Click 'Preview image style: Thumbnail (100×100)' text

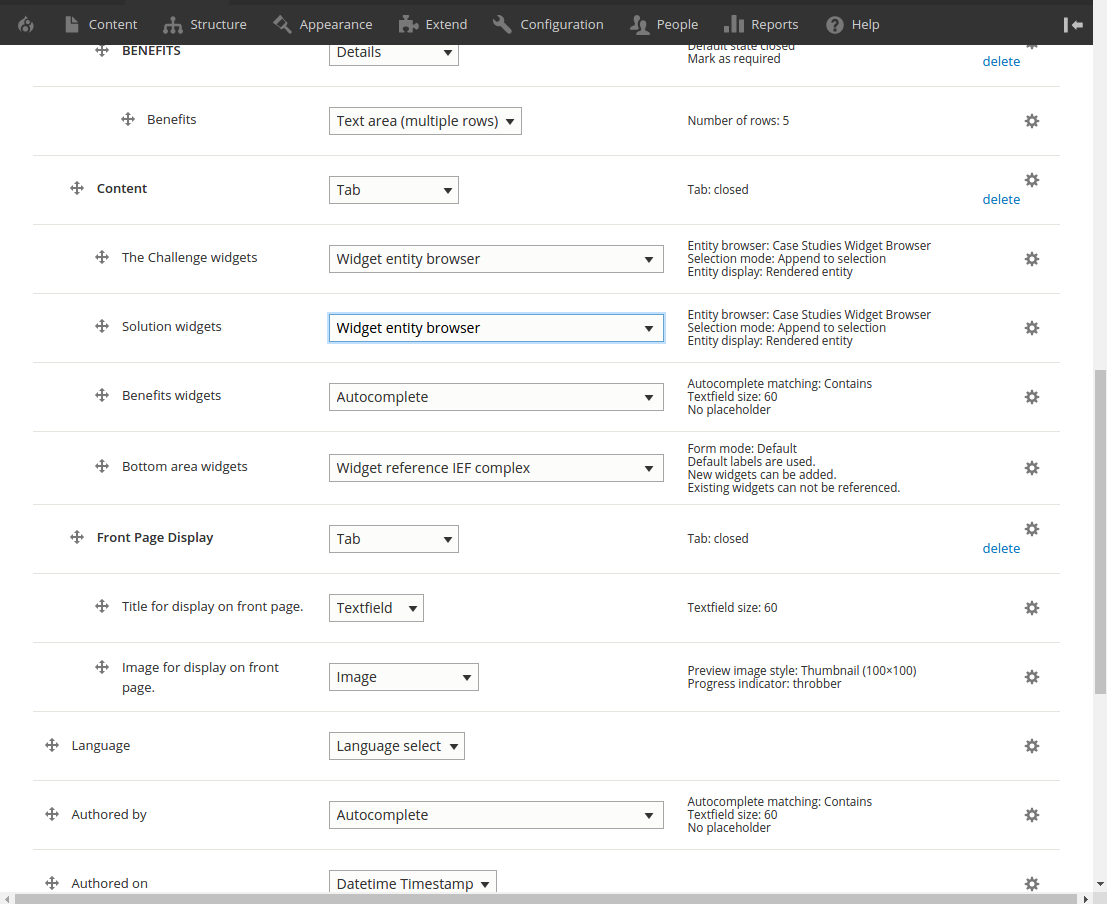tap(802, 670)
